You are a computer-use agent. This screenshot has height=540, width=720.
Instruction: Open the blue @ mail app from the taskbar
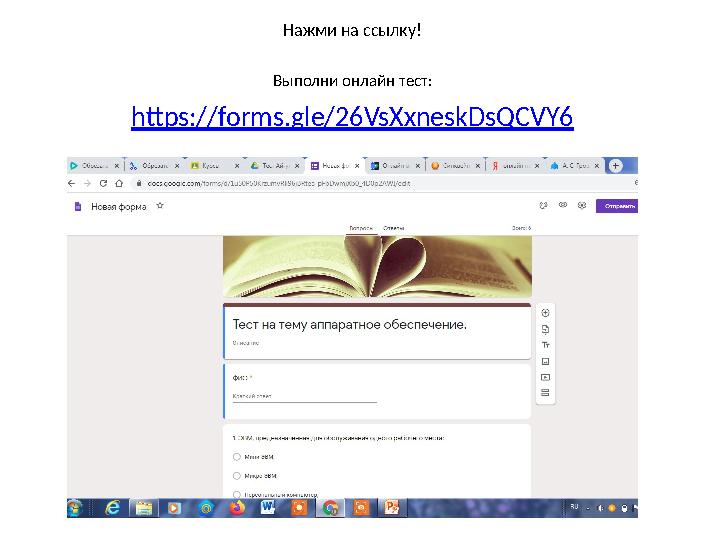click(x=206, y=508)
